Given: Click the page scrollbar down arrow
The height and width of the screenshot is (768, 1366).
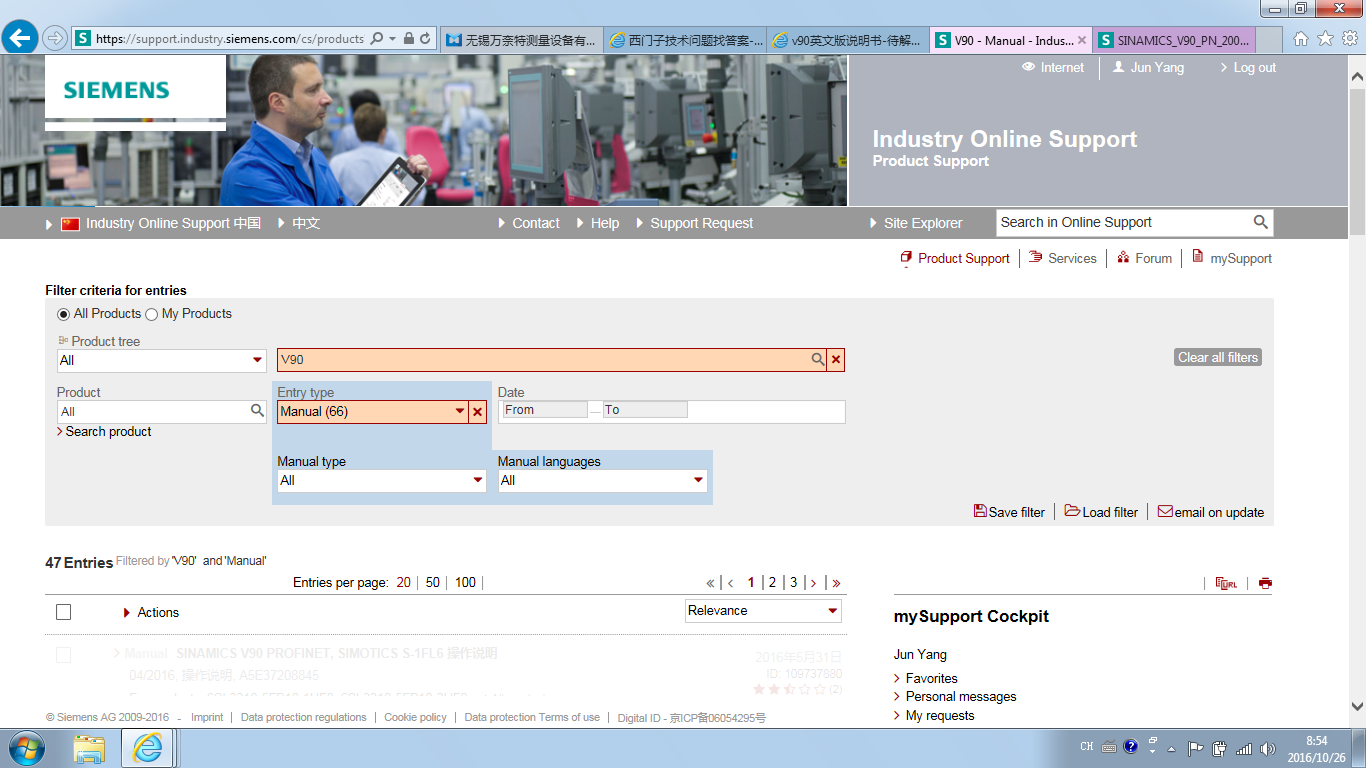Looking at the screenshot, I should coord(1357,706).
